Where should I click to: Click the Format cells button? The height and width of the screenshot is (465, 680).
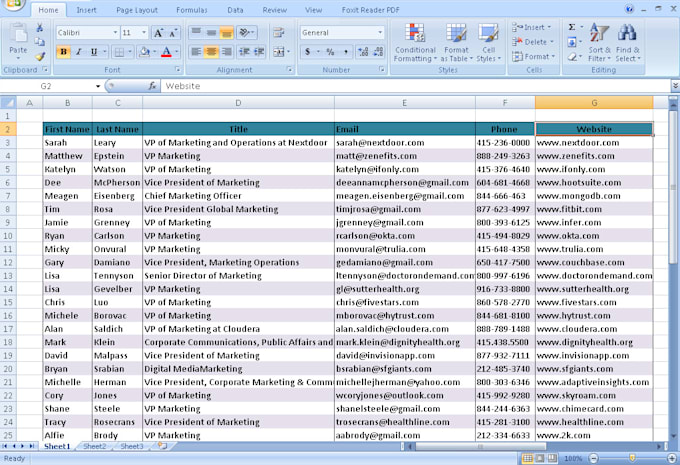pyautogui.click(x=533, y=56)
